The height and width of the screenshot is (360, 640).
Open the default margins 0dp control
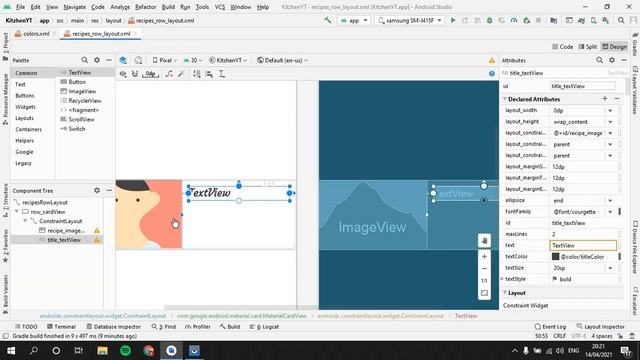(x=151, y=74)
